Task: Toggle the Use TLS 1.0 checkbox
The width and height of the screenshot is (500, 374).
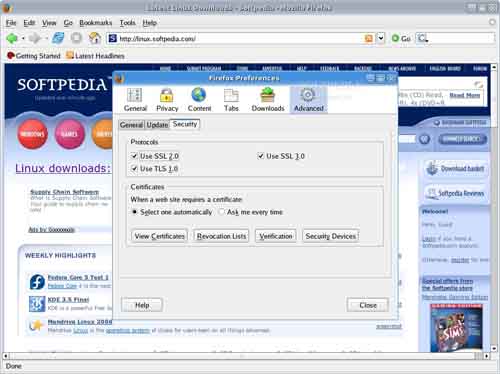Action: click(x=134, y=168)
